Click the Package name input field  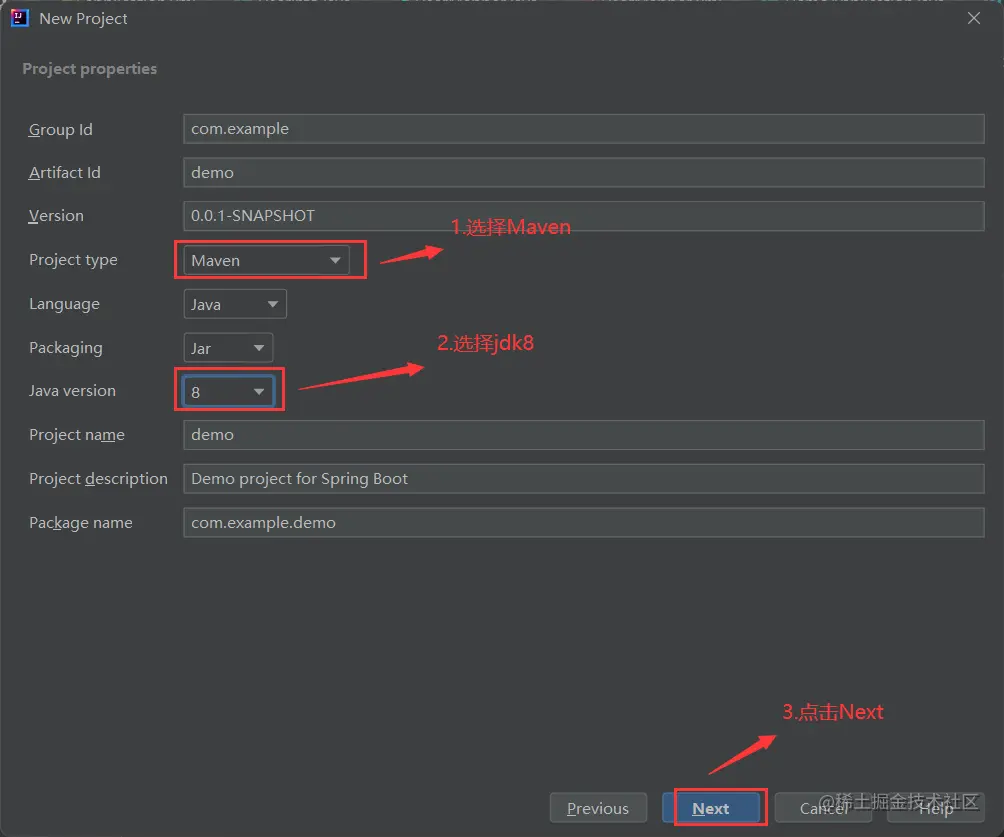pyautogui.click(x=583, y=523)
